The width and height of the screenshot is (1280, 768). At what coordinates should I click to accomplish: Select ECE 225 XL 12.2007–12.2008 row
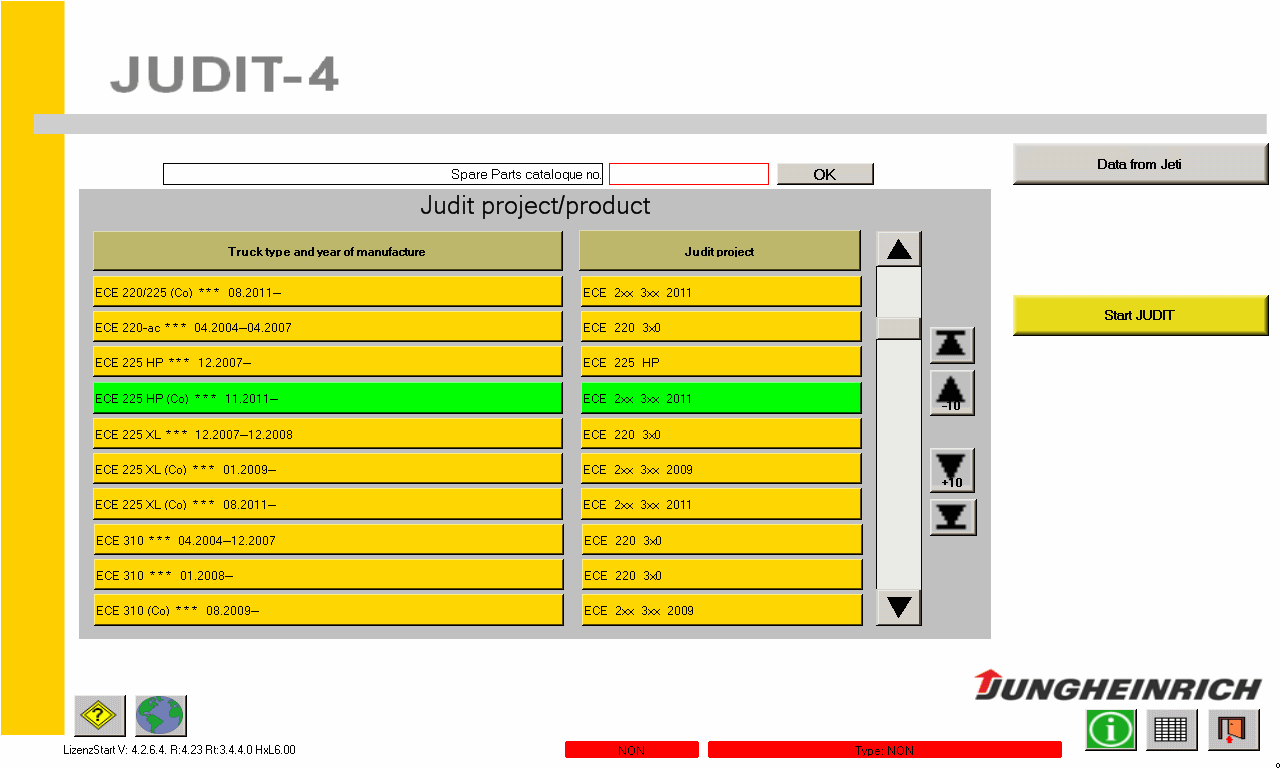click(328, 434)
